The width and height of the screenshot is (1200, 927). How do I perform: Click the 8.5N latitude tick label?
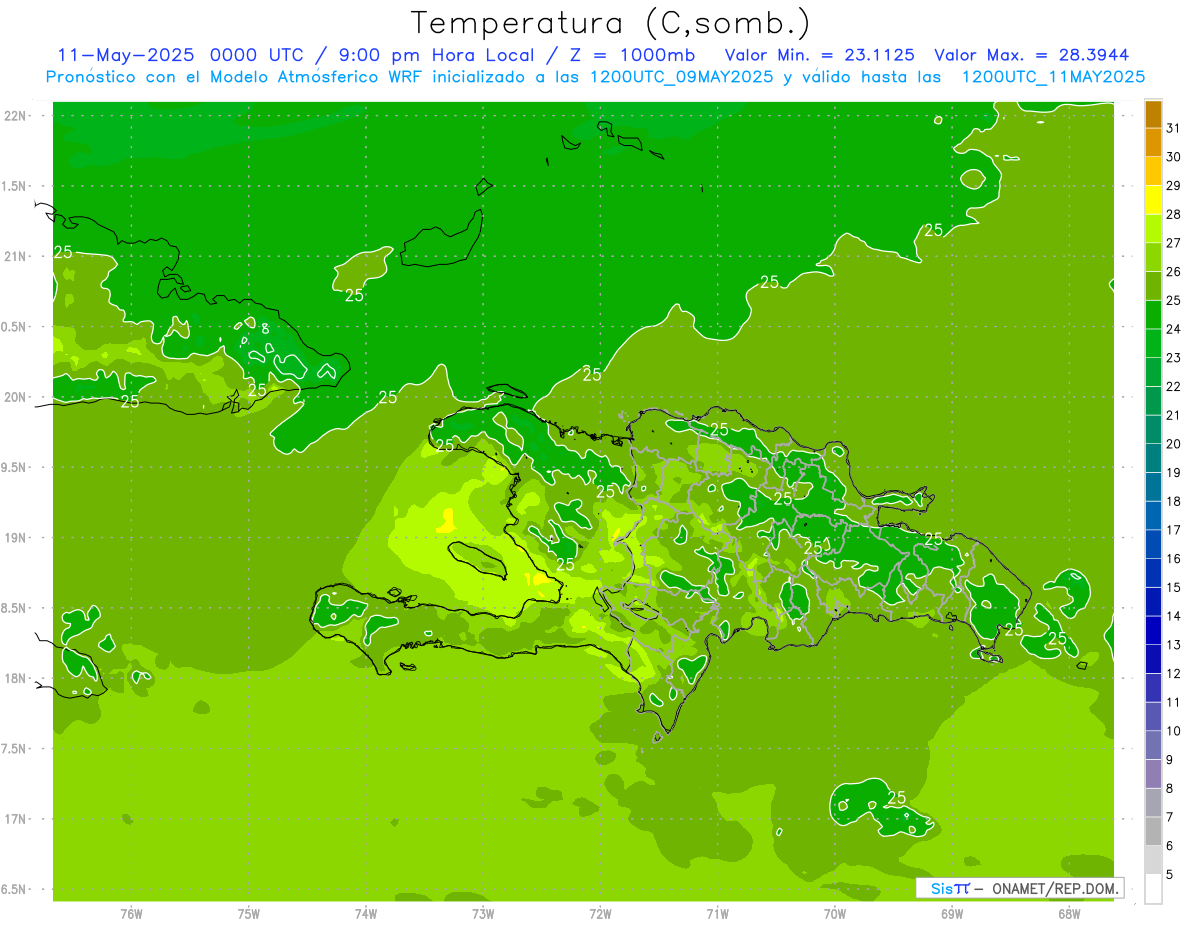click(x=14, y=608)
